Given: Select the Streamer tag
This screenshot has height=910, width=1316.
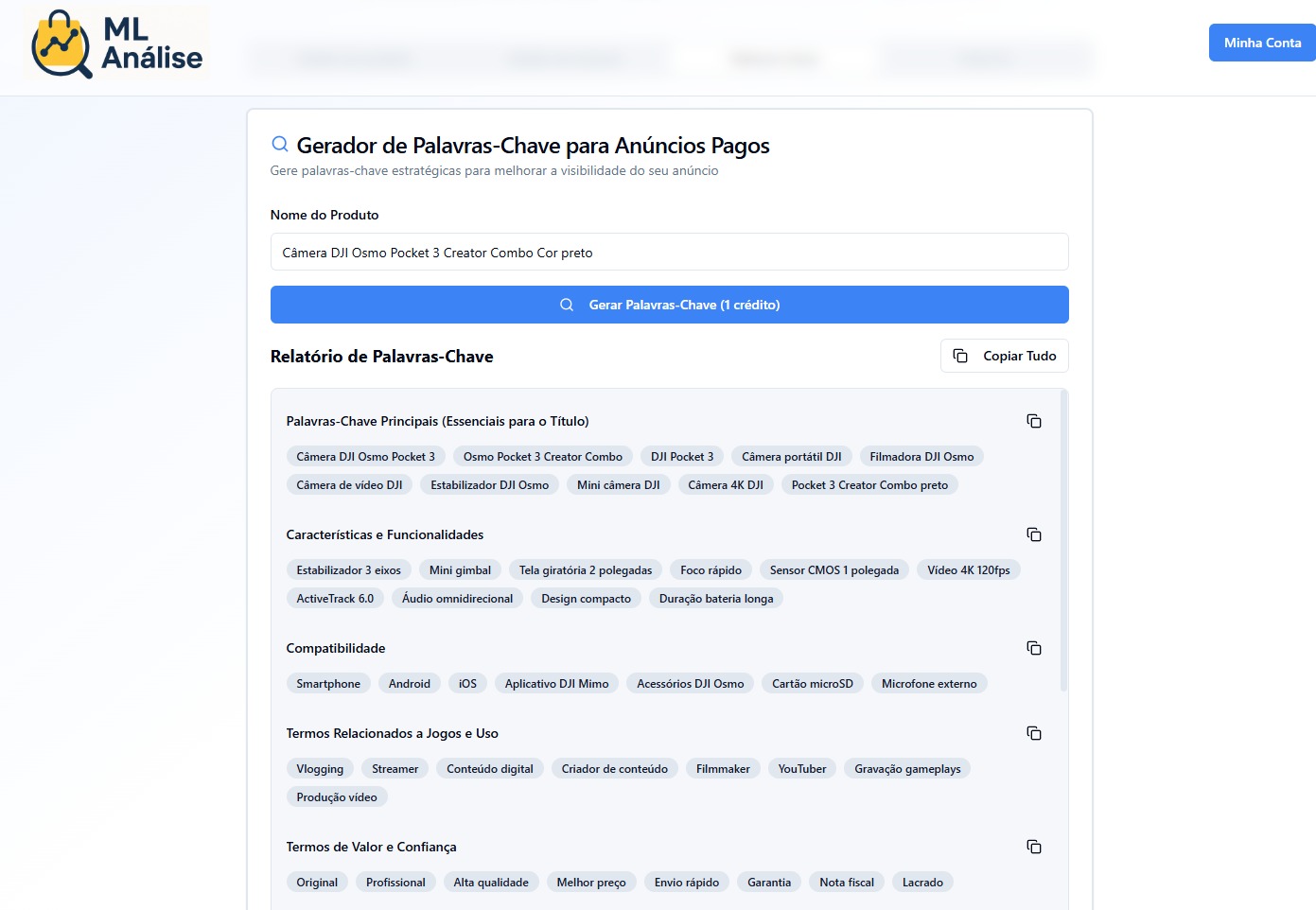Looking at the screenshot, I should pos(395,769).
